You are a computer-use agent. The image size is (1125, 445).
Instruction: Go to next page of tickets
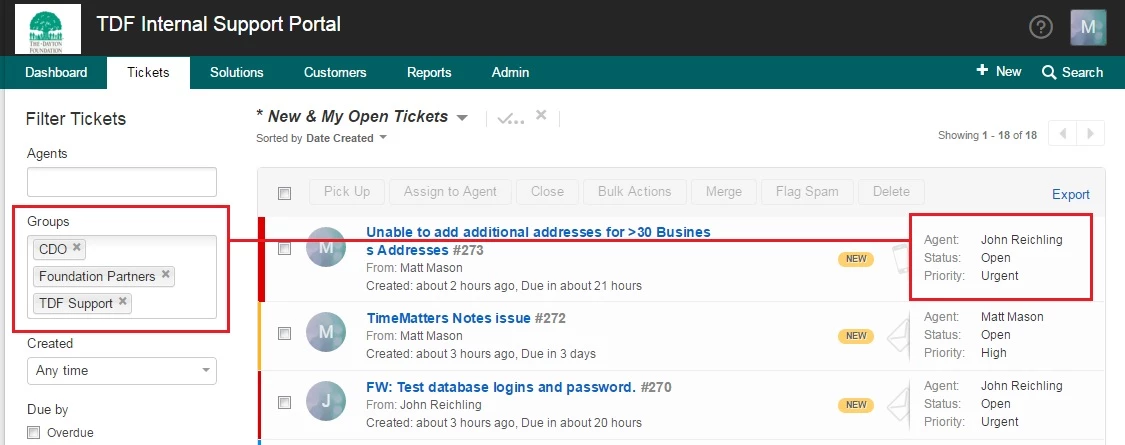click(1091, 134)
